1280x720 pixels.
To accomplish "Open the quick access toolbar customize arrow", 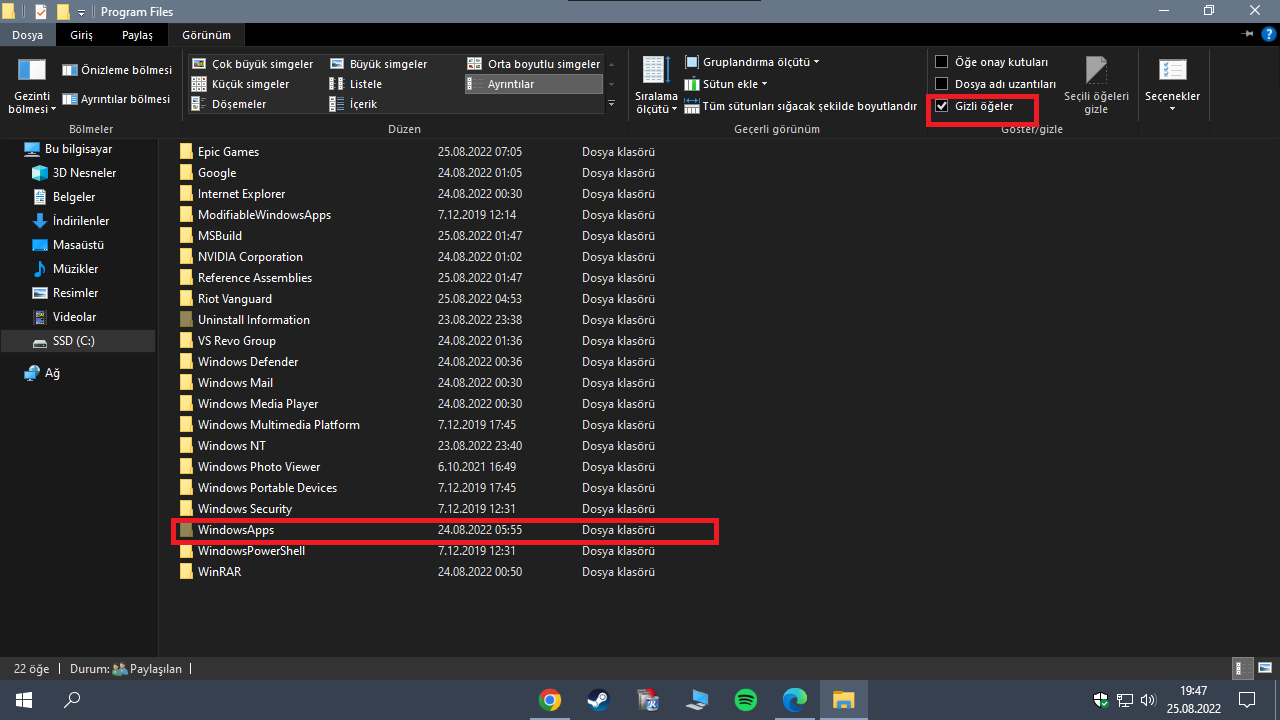I will click(x=81, y=12).
